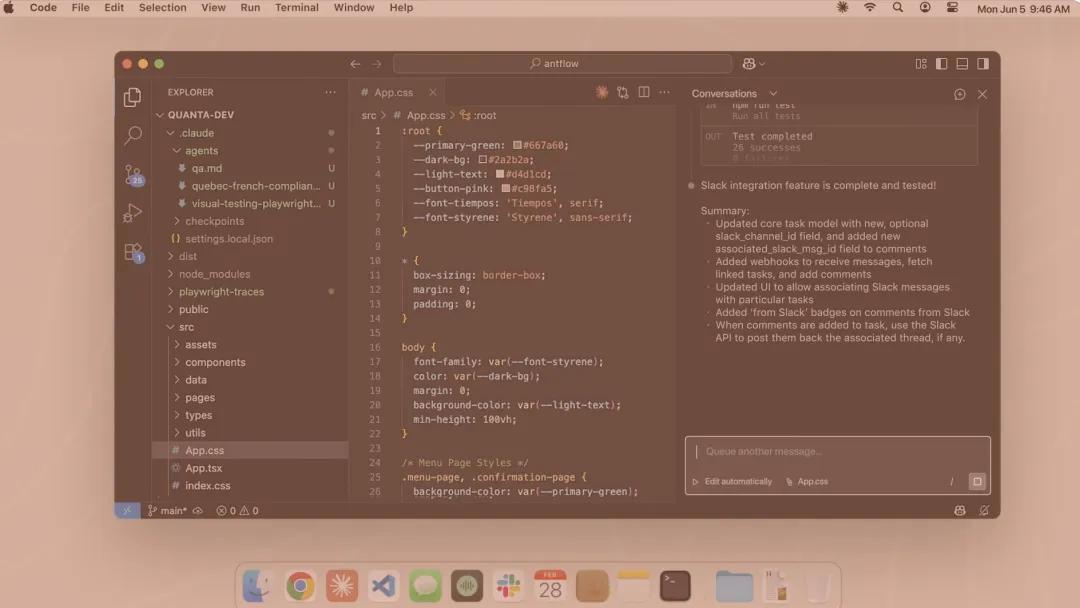Open the Conversations dropdown

[x=734, y=94]
